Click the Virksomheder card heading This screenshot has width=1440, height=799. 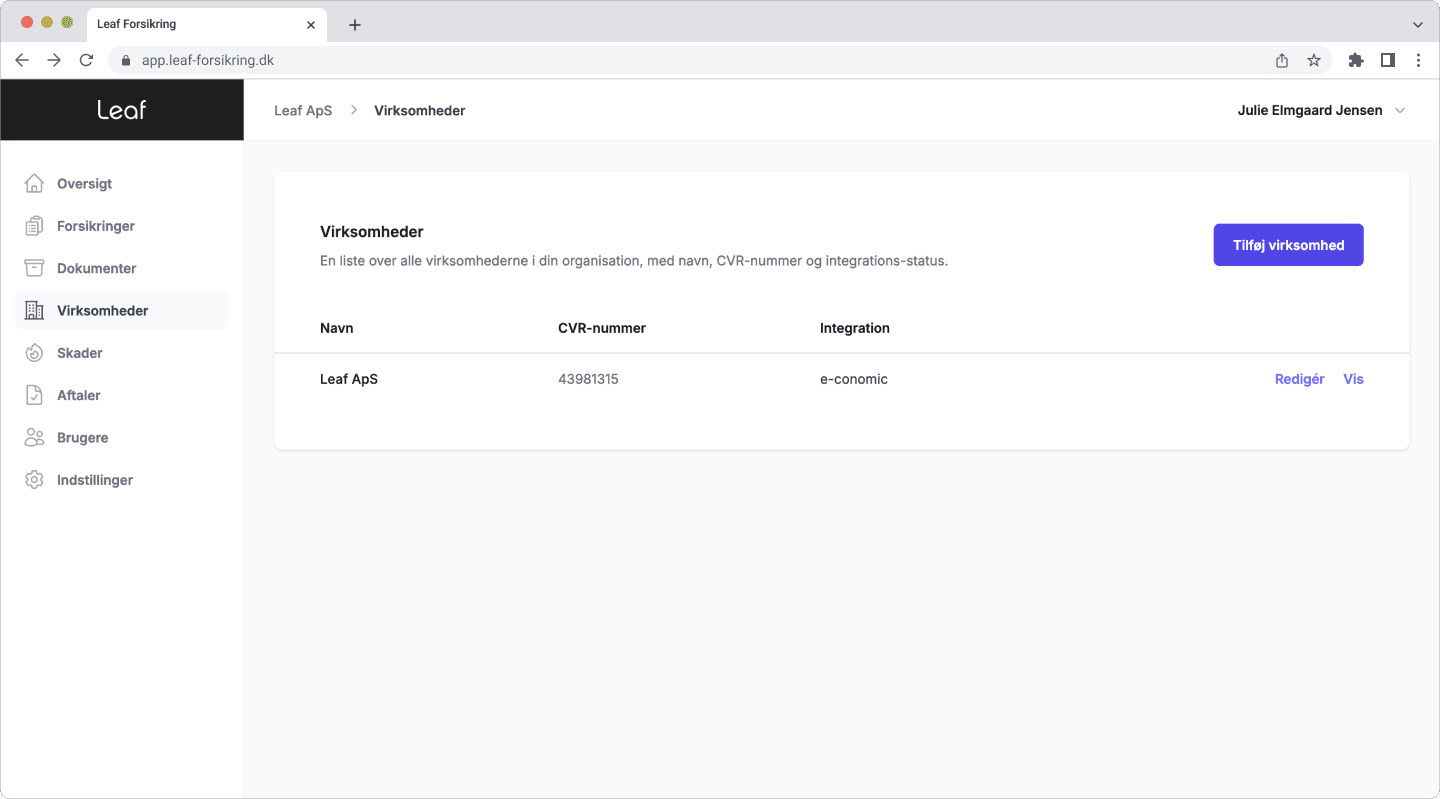372,231
